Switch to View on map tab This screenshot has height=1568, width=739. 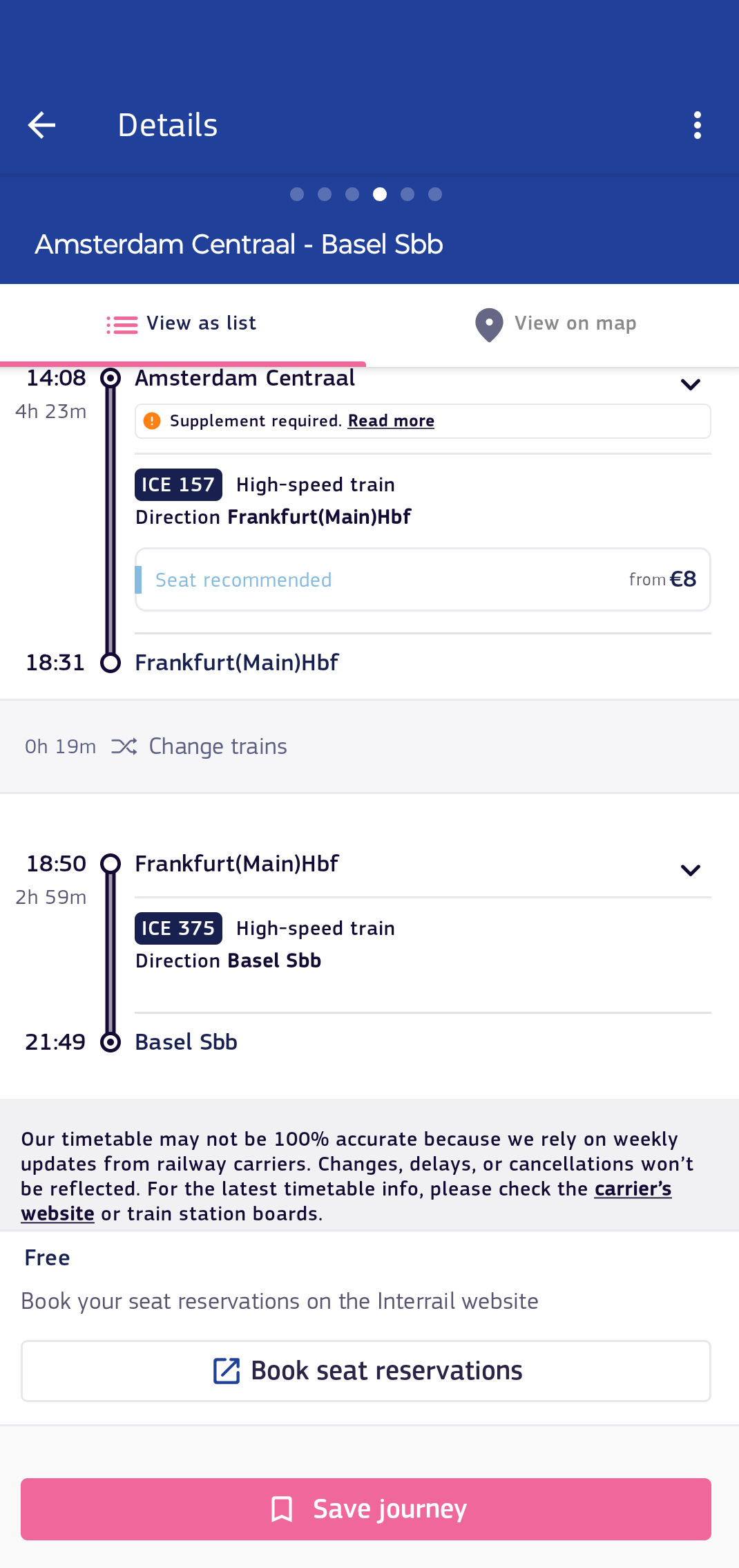click(x=555, y=324)
